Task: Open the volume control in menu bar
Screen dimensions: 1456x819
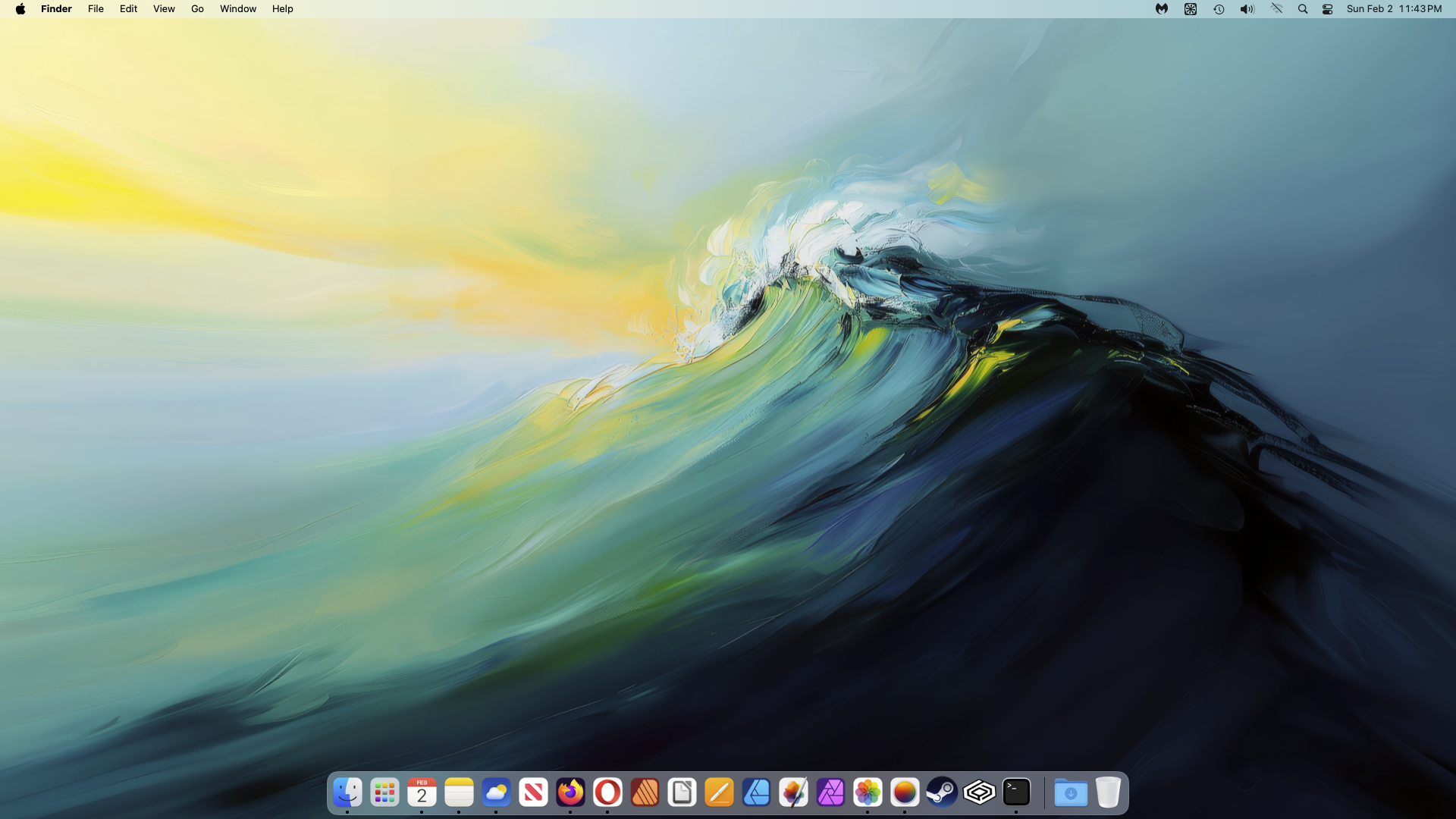Action: tap(1247, 9)
